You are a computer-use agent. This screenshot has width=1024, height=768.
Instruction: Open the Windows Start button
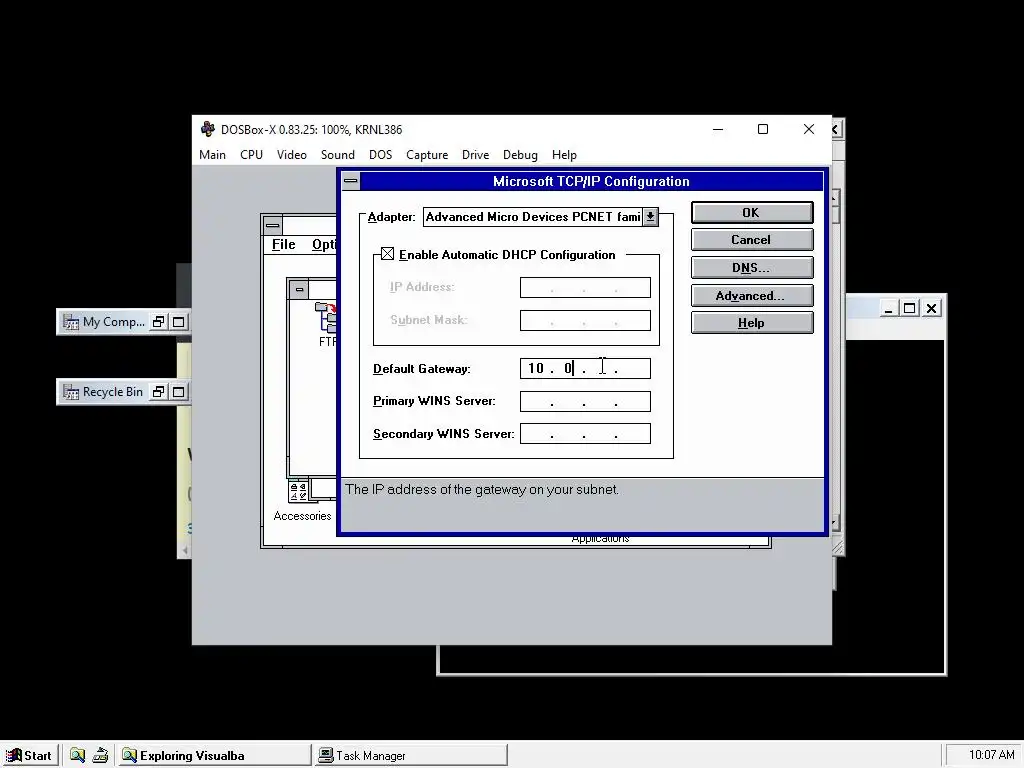29,755
